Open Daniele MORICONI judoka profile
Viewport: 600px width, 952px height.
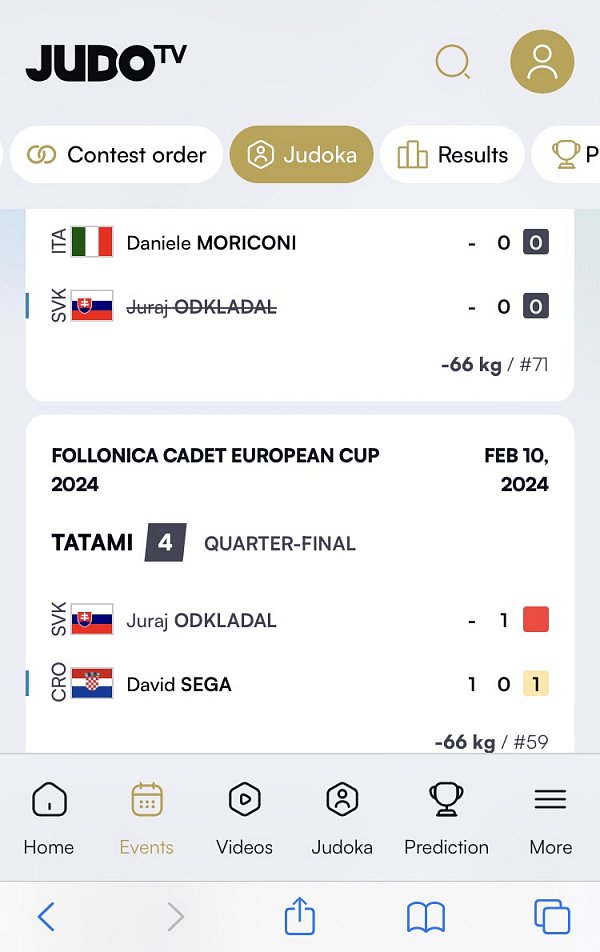(x=211, y=243)
